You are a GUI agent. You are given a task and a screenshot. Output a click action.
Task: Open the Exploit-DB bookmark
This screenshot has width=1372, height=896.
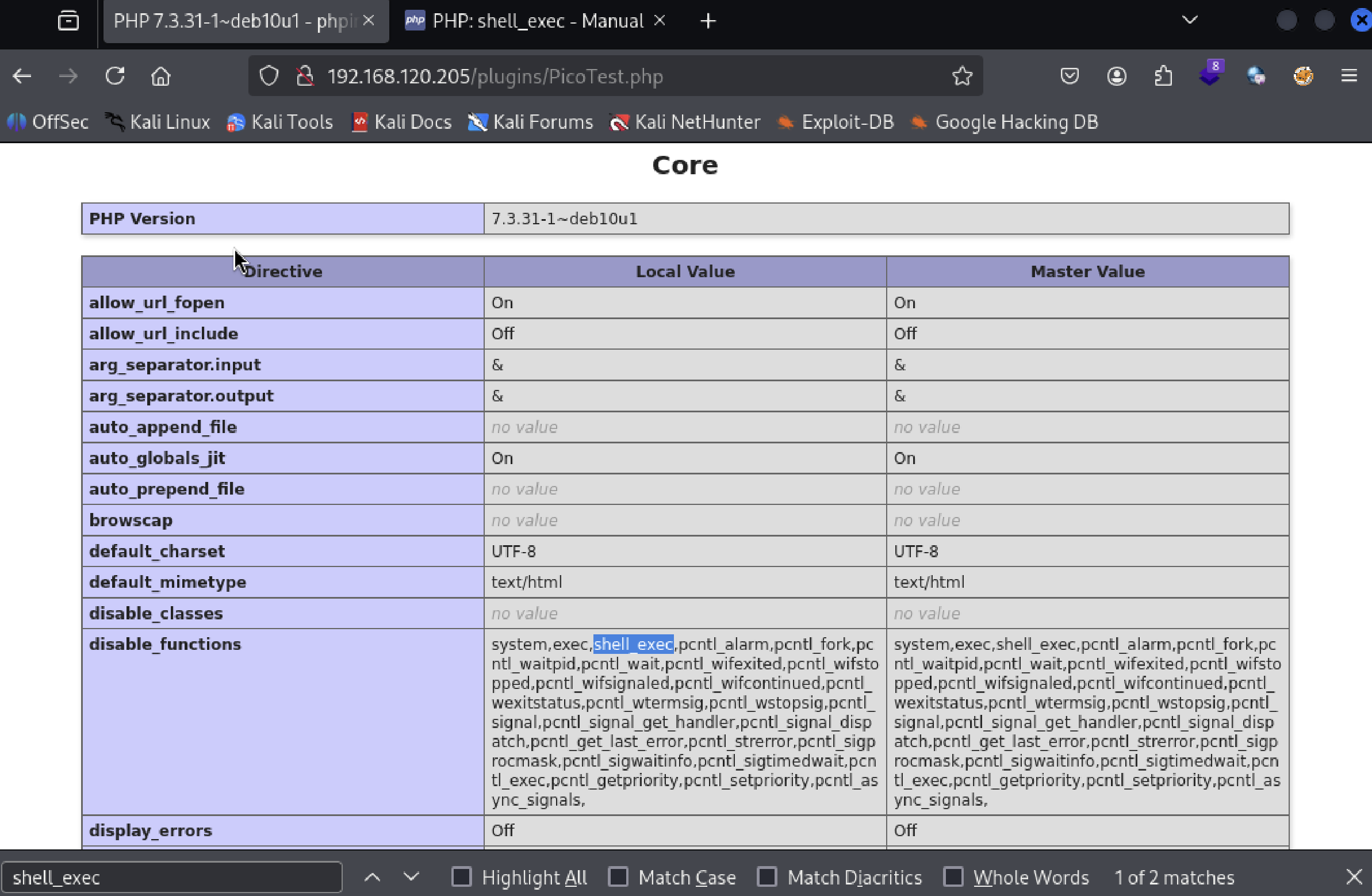pyautogui.click(x=836, y=122)
